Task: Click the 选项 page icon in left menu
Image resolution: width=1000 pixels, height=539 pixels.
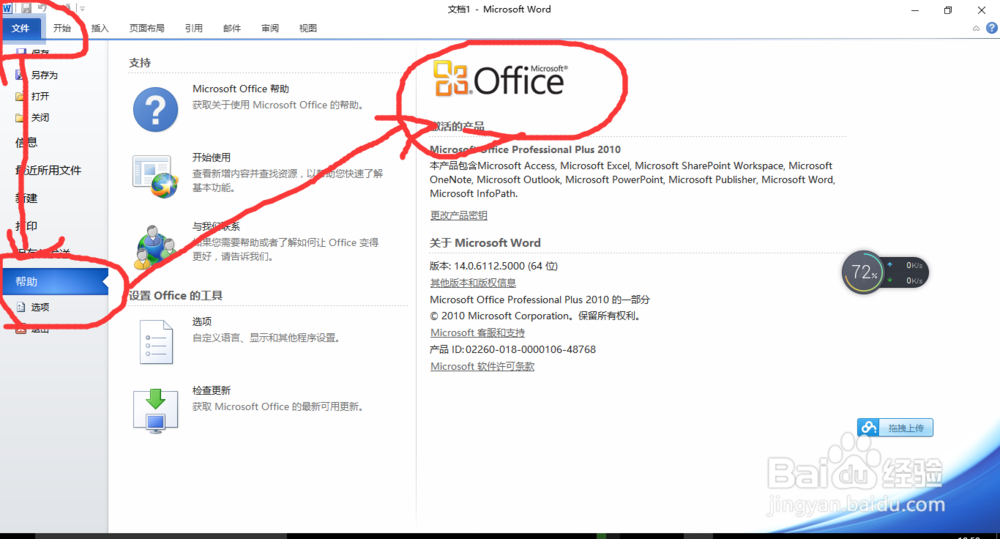Action: click(21, 307)
